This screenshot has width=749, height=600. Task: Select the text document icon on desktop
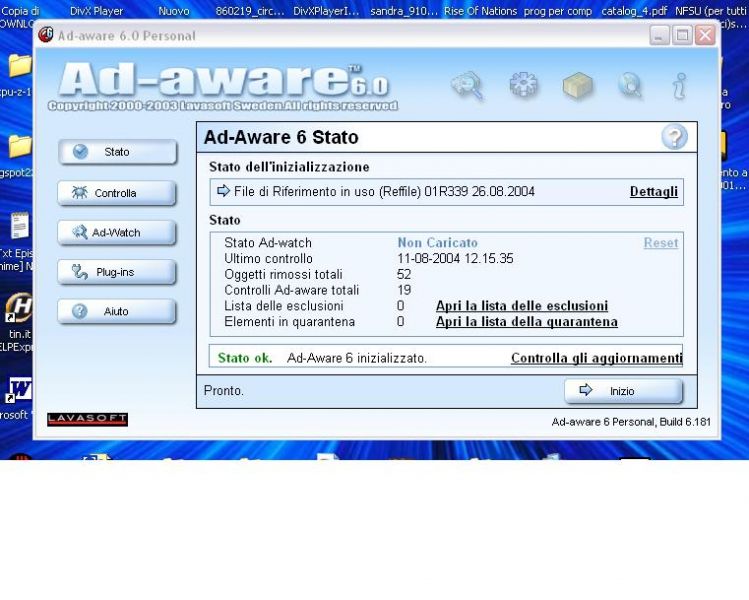20,225
